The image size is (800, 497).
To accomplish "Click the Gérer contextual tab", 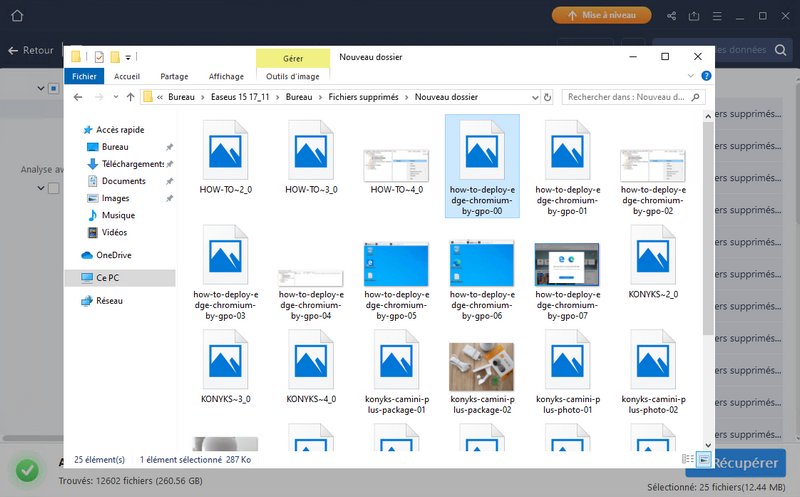I will pyautogui.click(x=293, y=58).
